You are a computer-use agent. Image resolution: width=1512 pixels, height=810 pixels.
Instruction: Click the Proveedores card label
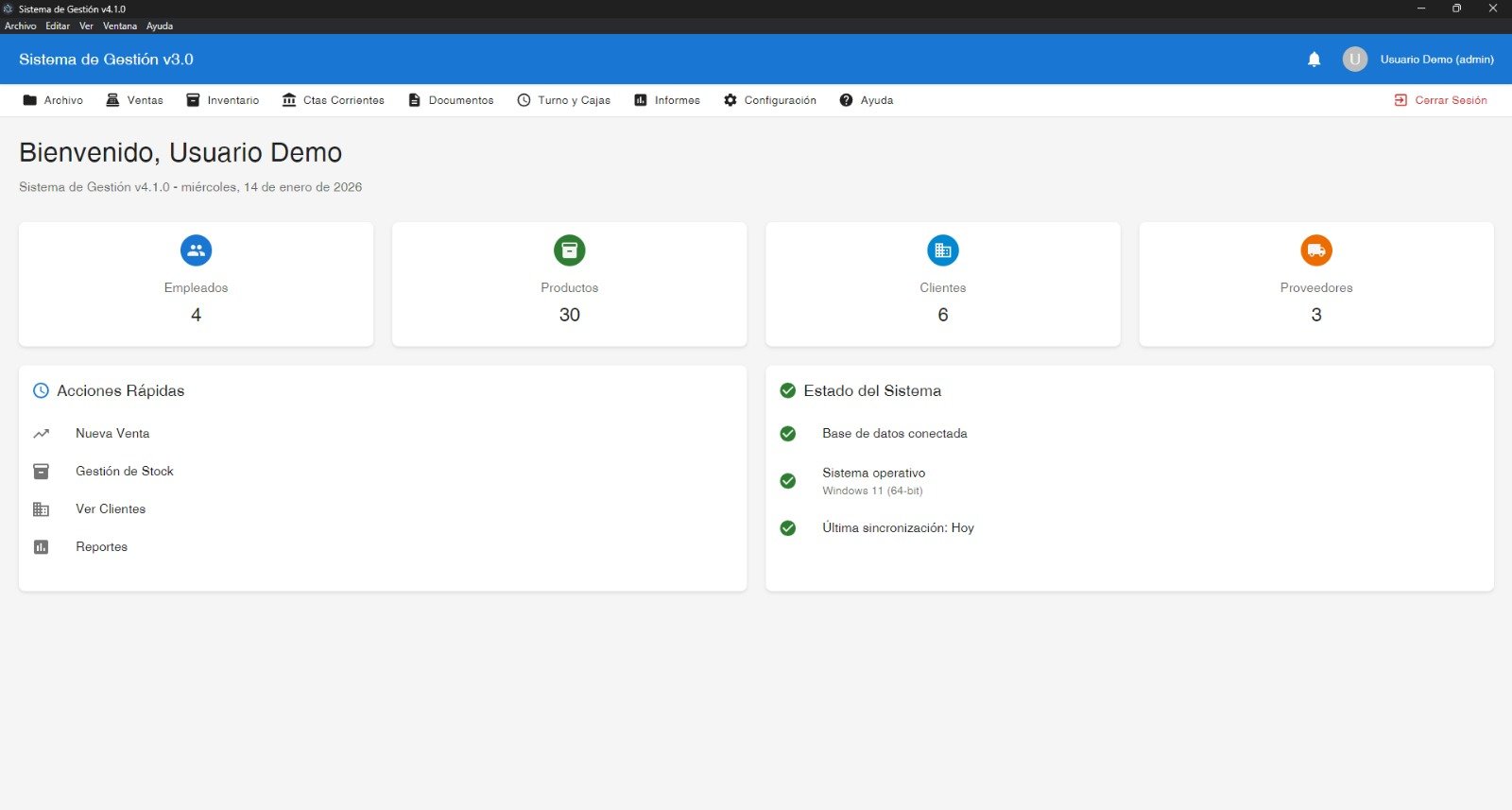click(x=1316, y=287)
